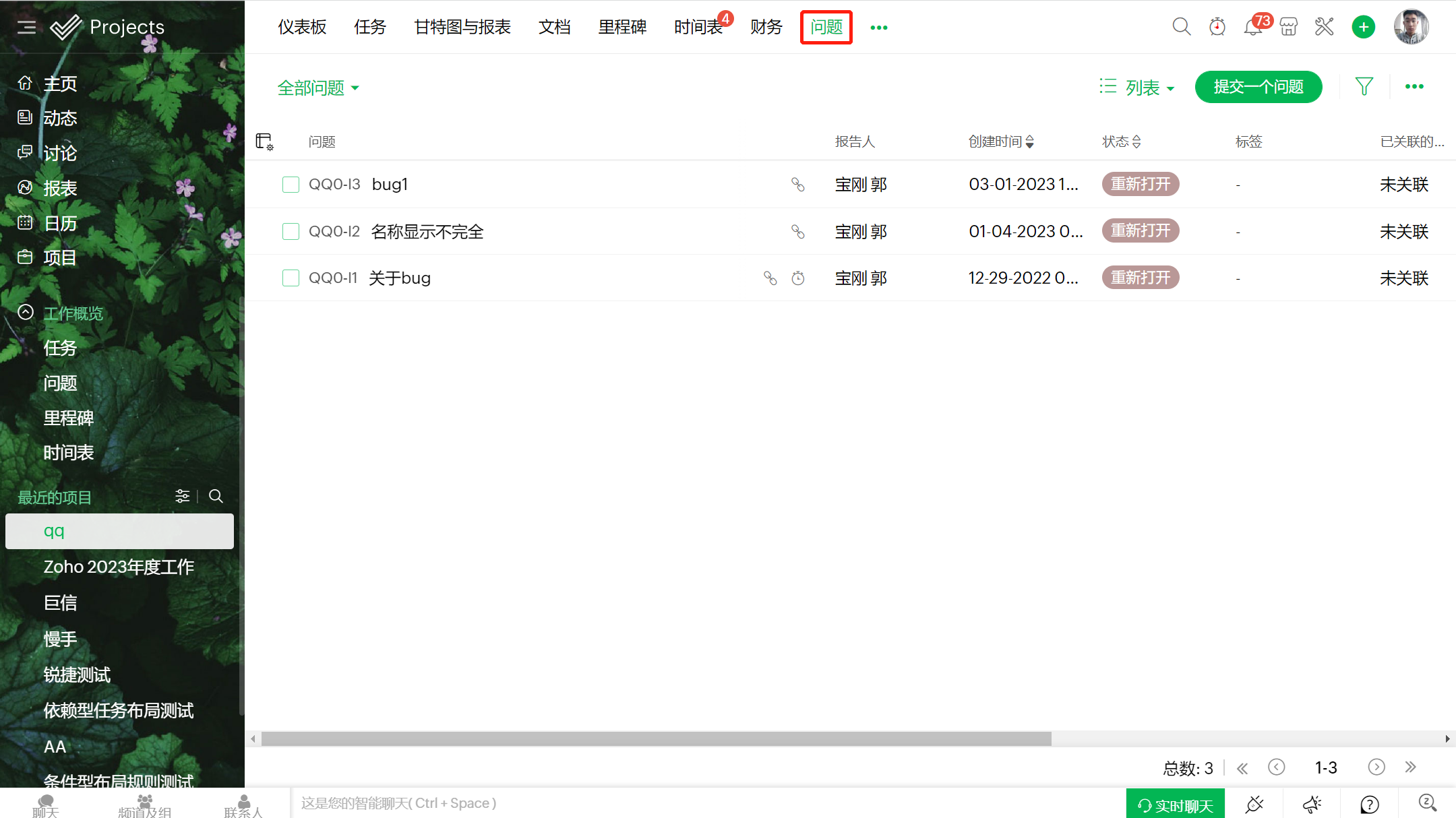The width and height of the screenshot is (1456, 818).
Task: Tick the checkbox next to QQ0-I1
Action: (291, 278)
